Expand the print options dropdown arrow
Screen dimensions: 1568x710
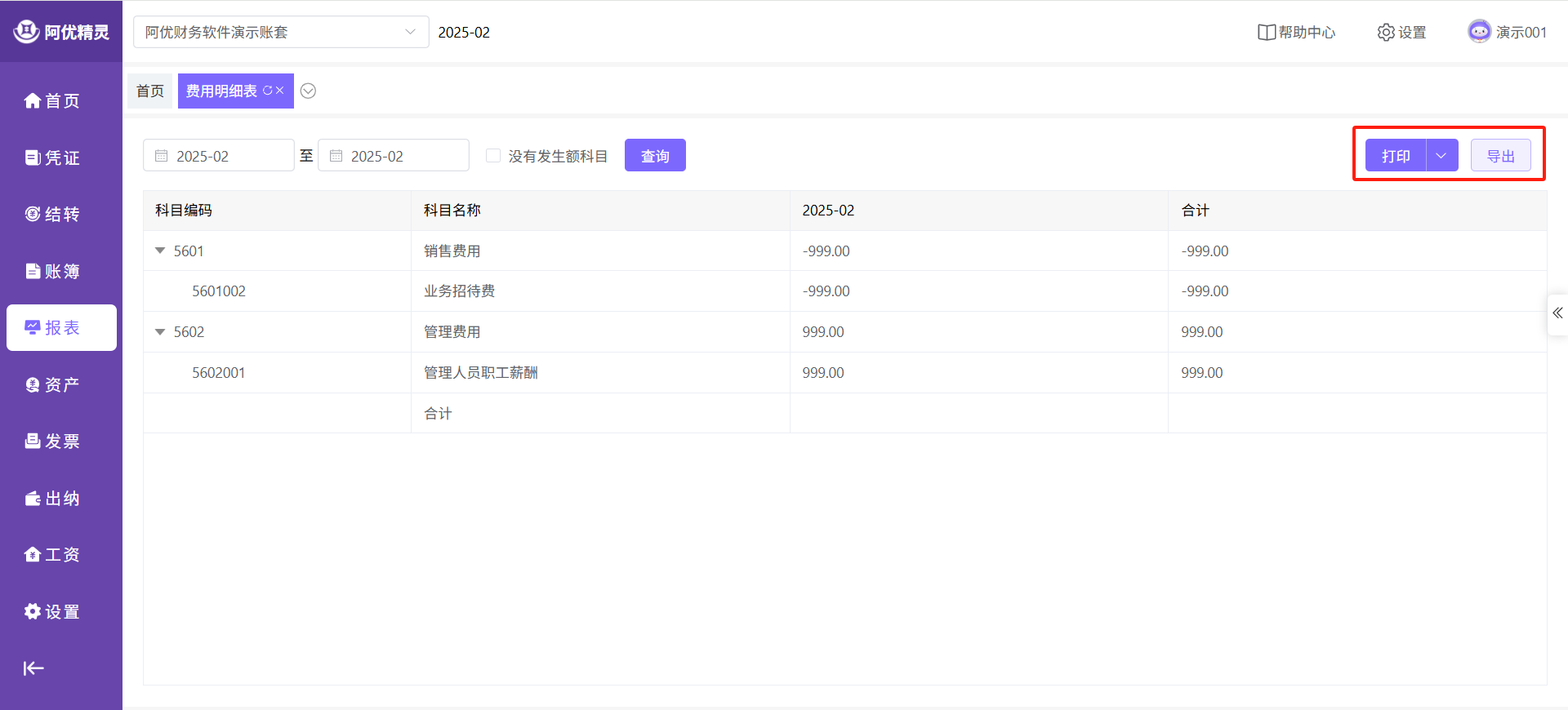point(1441,155)
